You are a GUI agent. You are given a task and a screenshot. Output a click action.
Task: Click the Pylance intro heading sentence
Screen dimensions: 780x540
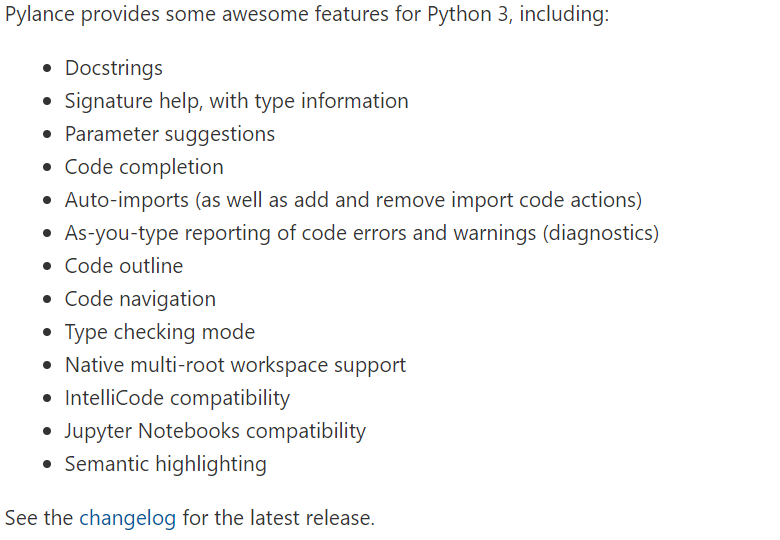coord(307,14)
